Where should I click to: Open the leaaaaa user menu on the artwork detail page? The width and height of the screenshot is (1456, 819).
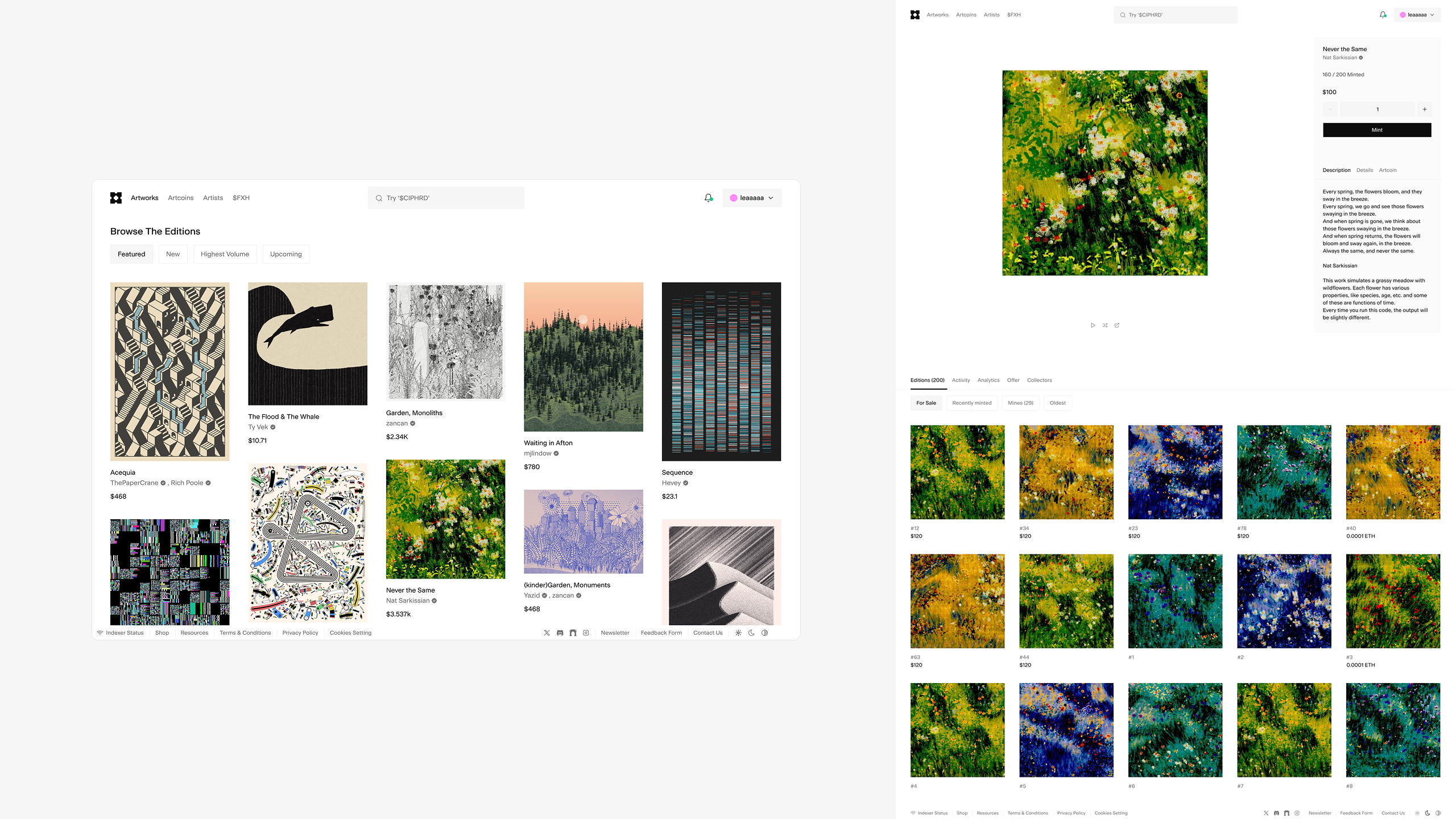point(1417,15)
